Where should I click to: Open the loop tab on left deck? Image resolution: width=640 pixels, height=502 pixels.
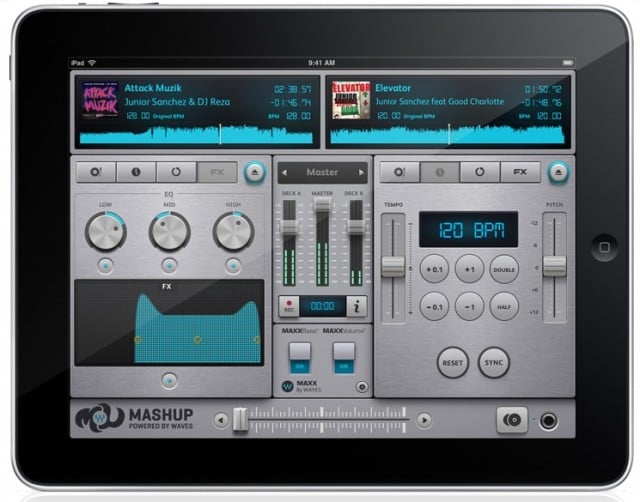[176, 172]
